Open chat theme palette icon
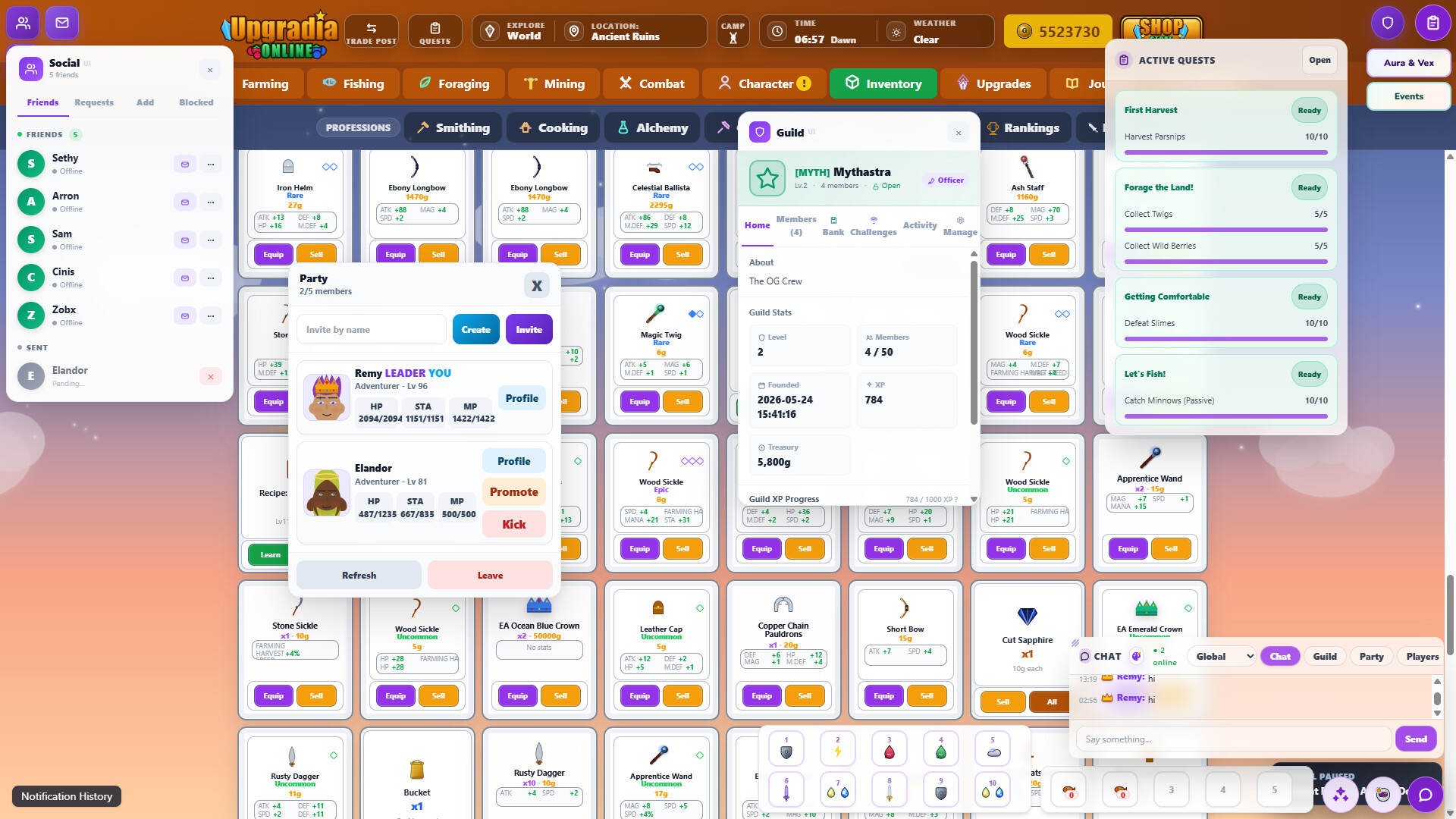Viewport: 1456px width, 819px height. (1136, 656)
